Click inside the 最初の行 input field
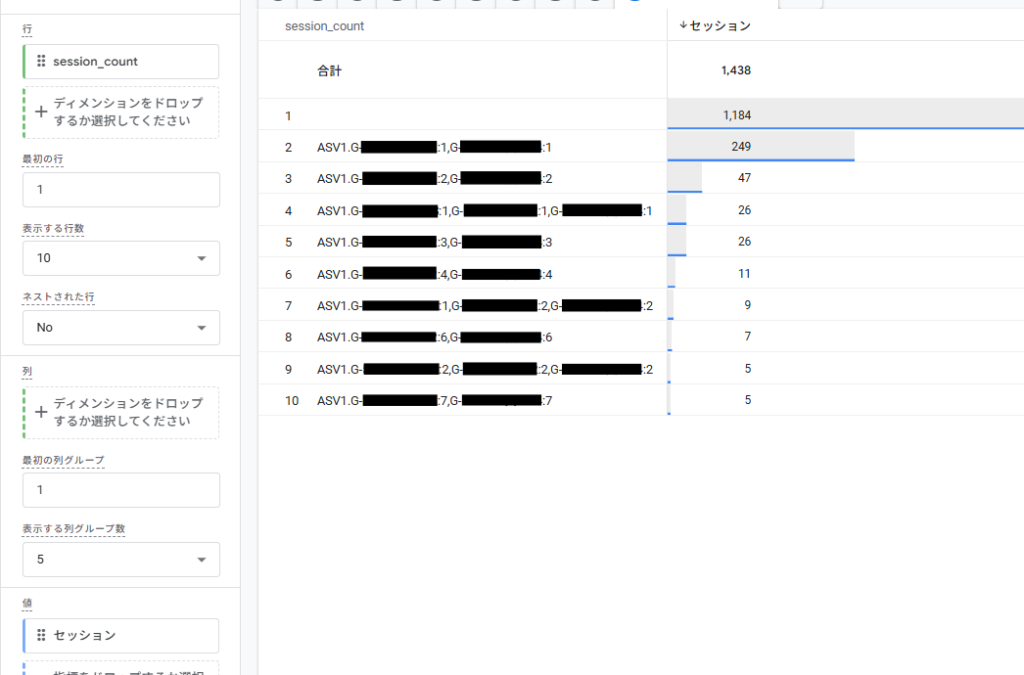The image size is (1024, 675). point(120,189)
